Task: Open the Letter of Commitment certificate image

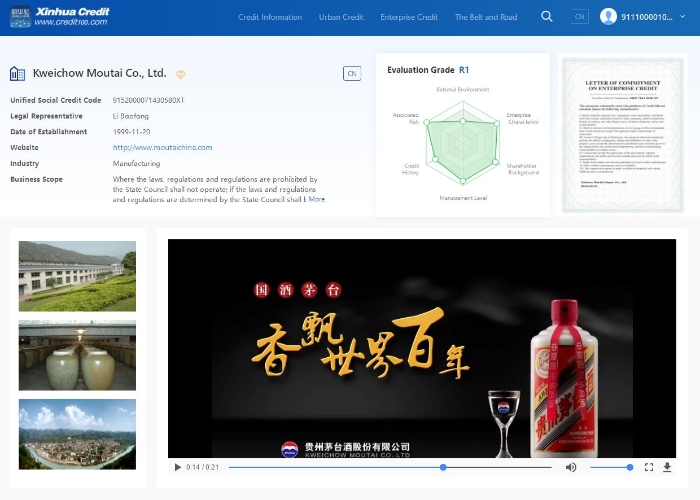Action: [x=622, y=135]
